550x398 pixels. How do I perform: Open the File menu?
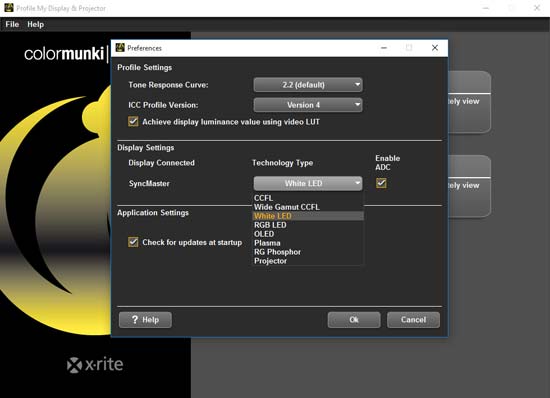12,24
